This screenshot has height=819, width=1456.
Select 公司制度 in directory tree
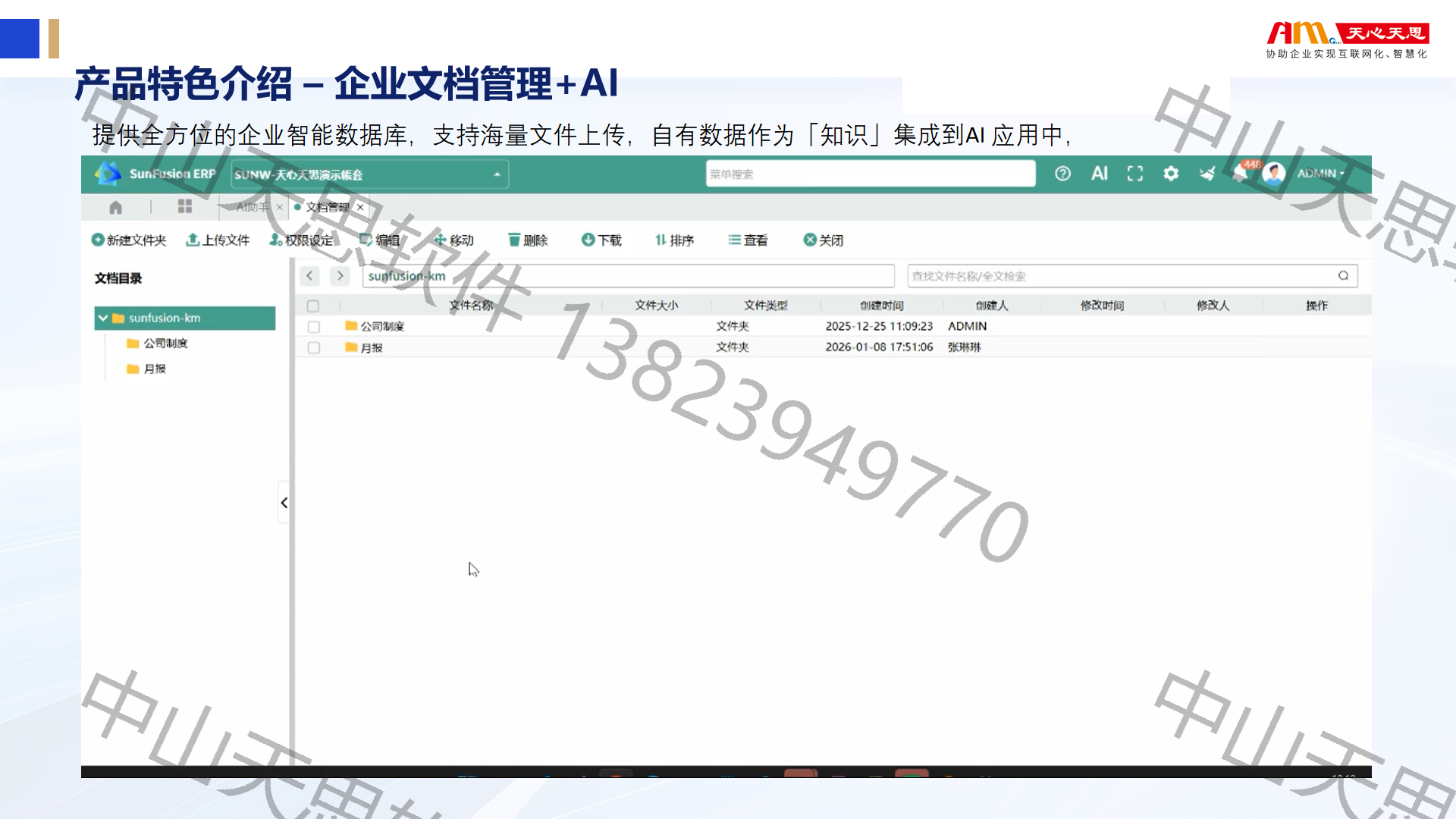(x=165, y=344)
